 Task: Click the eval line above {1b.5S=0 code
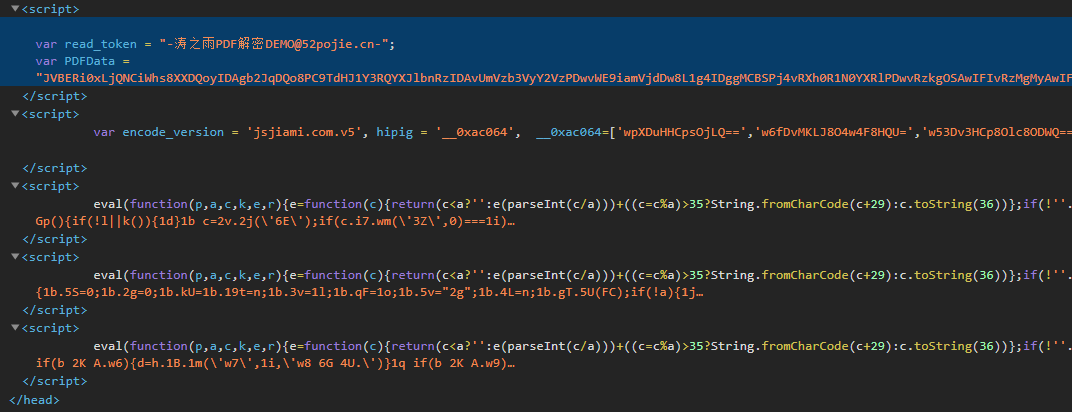pyautogui.click(x=582, y=275)
